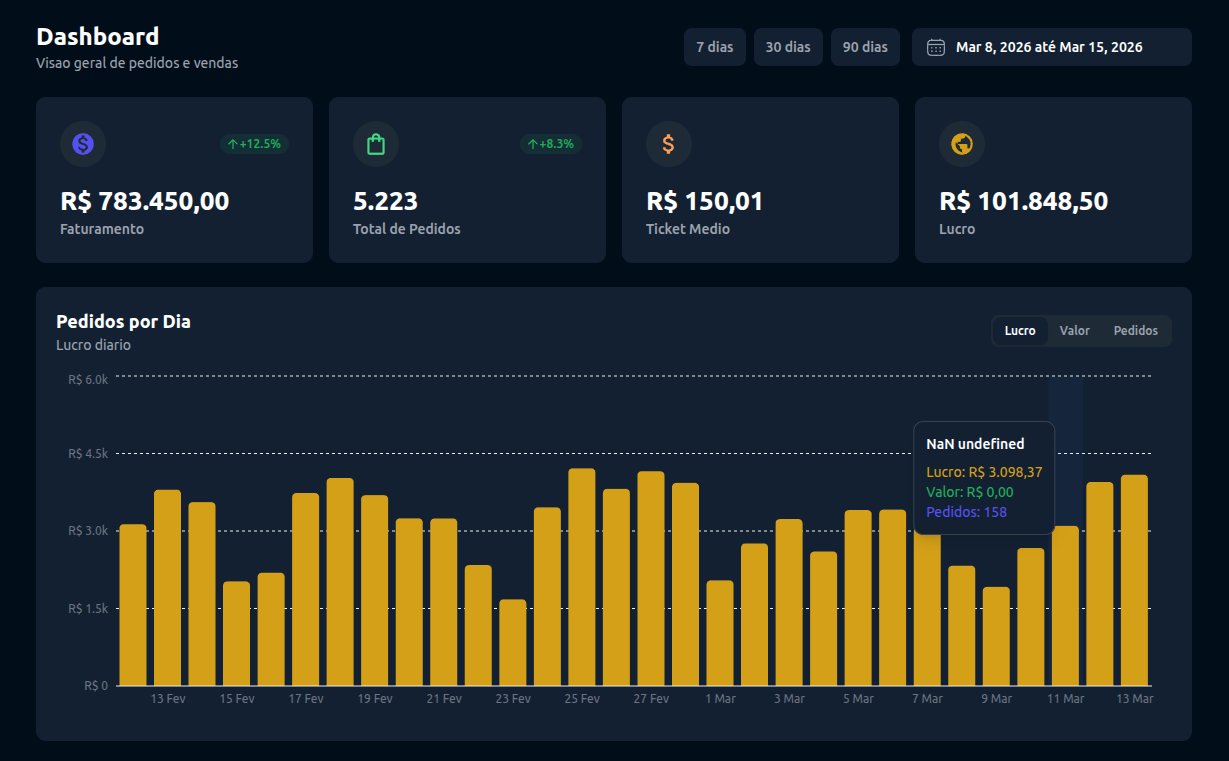1229x761 pixels.
Task: Click the +8.3% growth badge
Action: pos(550,144)
